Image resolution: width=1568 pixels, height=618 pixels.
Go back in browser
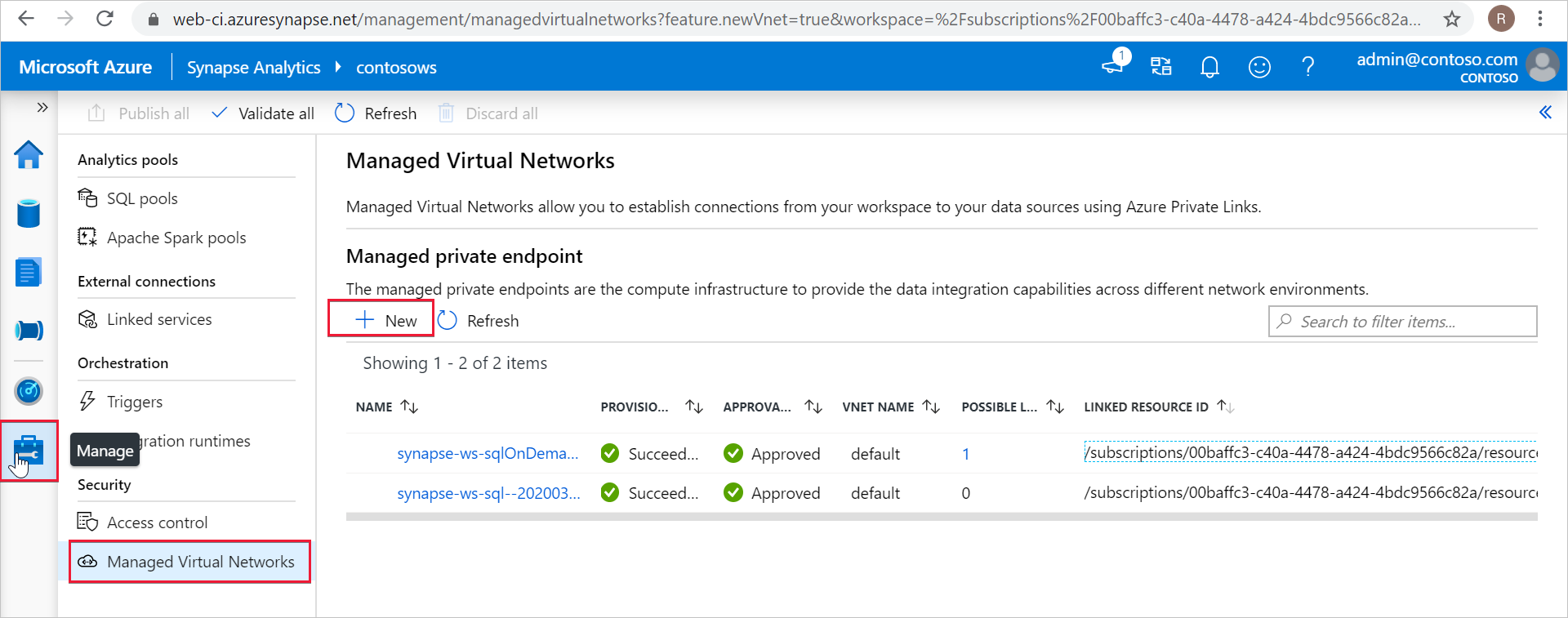click(26, 18)
